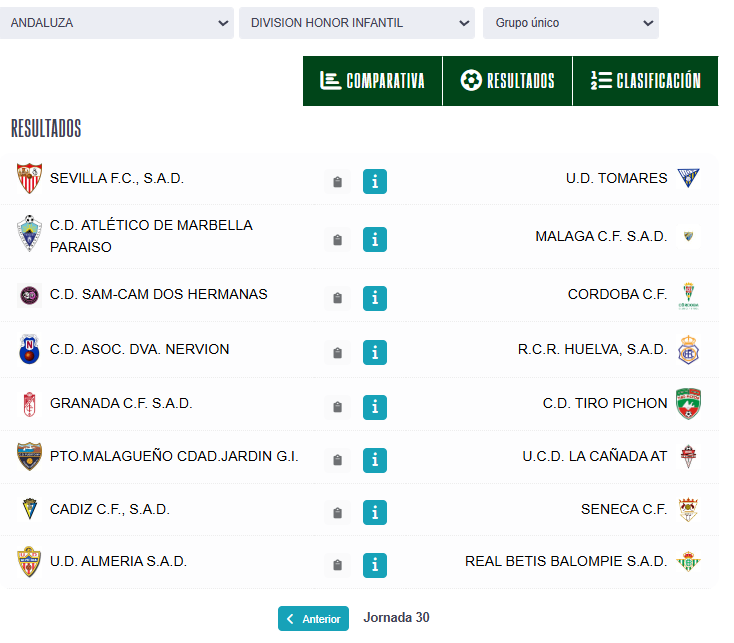This screenshot has width=734, height=643.
Task: Select the C.D. TIRO PICHON team name
Action: click(x=605, y=403)
